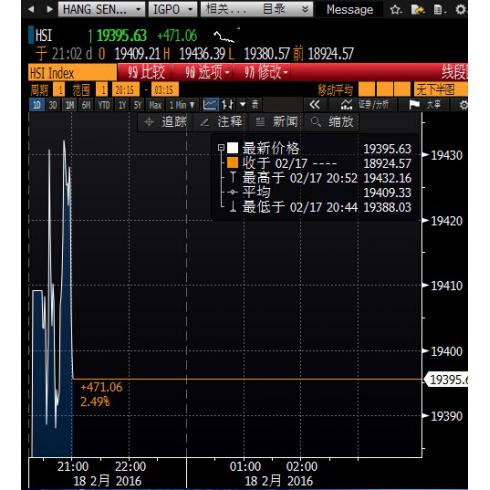The width and height of the screenshot is (490, 490).
Task: Click the table view icon
Action: (255, 105)
